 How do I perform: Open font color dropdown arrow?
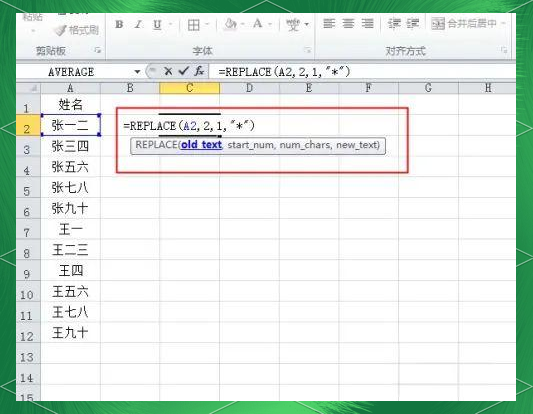[x=270, y=24]
